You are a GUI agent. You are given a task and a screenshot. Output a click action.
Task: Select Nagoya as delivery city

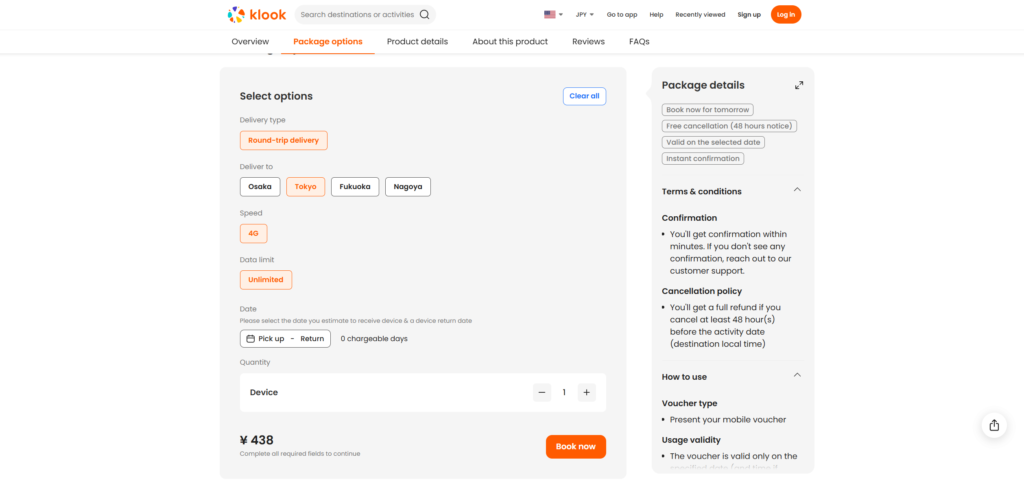[x=408, y=187]
